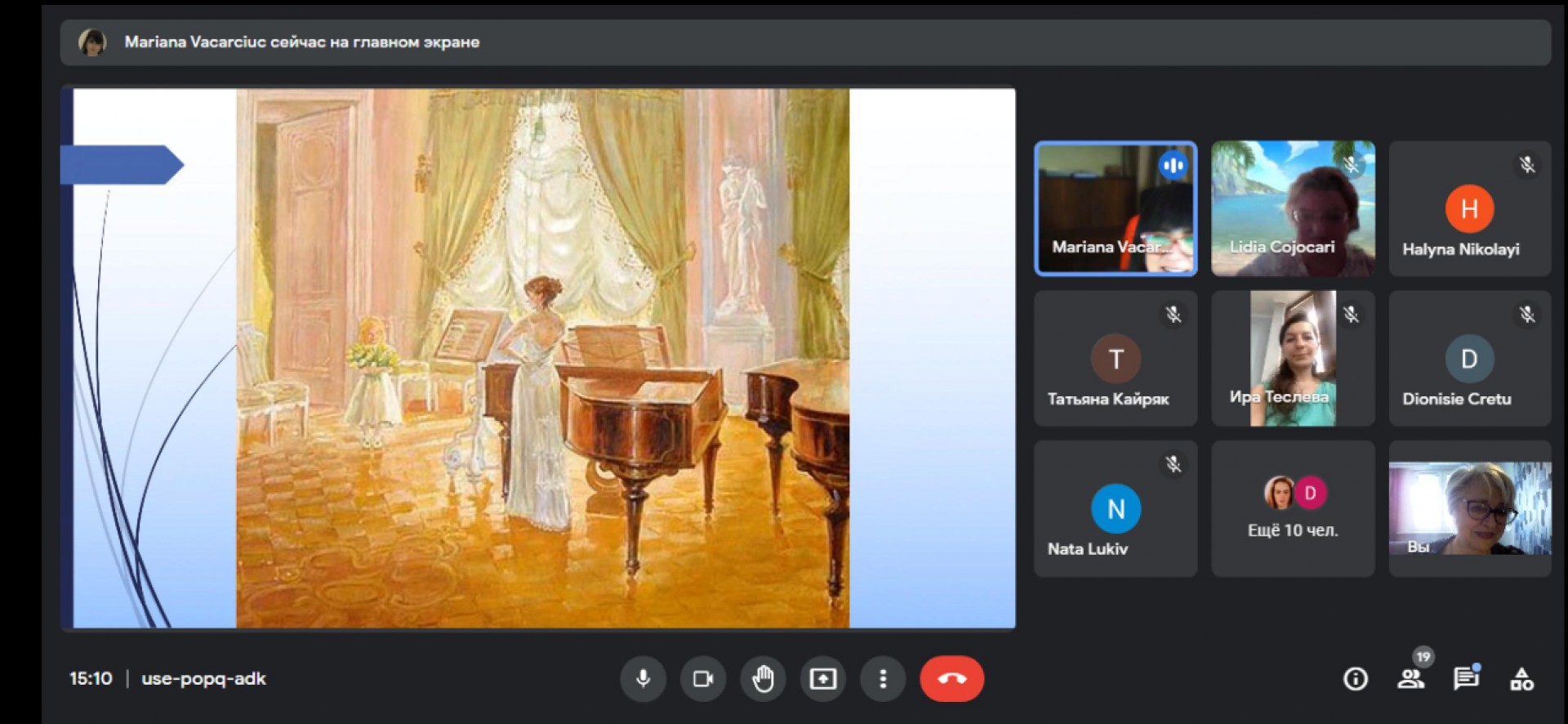Open the activities panel

point(1521,679)
